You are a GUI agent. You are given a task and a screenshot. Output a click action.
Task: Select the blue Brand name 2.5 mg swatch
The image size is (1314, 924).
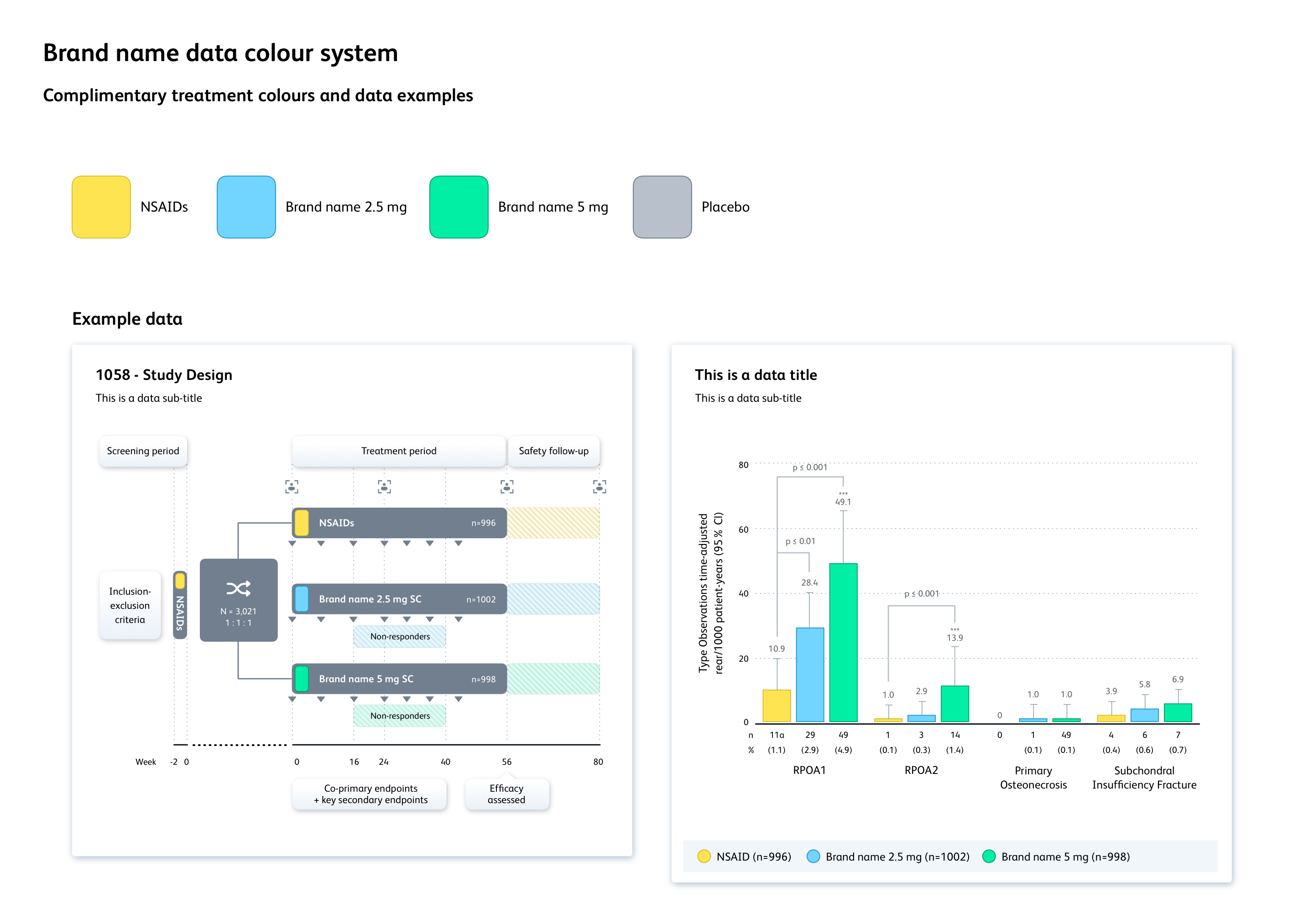pyautogui.click(x=246, y=207)
